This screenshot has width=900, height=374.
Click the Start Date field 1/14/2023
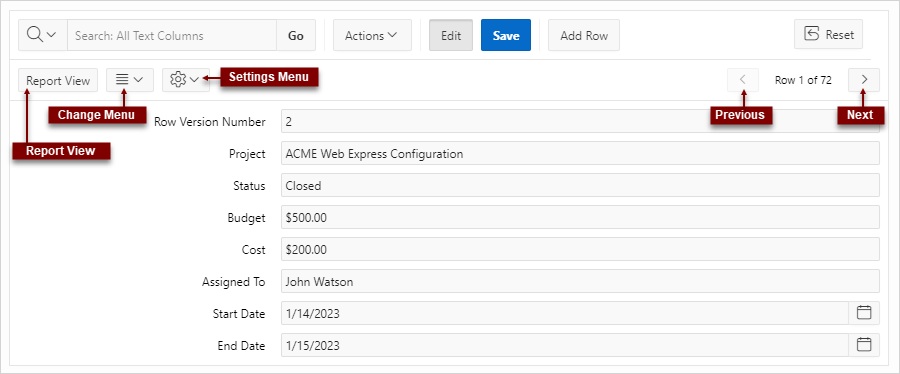(x=565, y=313)
